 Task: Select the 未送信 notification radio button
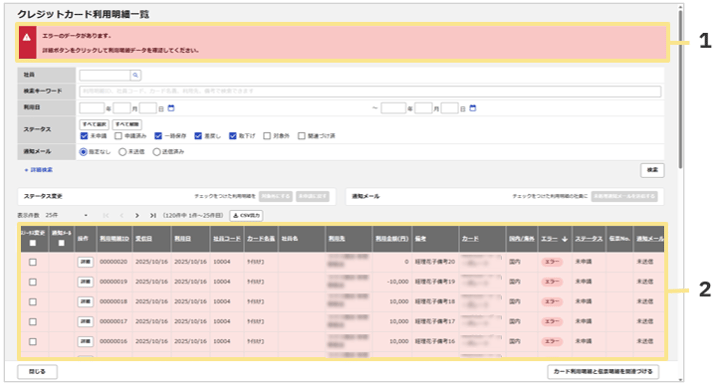click(x=122, y=152)
